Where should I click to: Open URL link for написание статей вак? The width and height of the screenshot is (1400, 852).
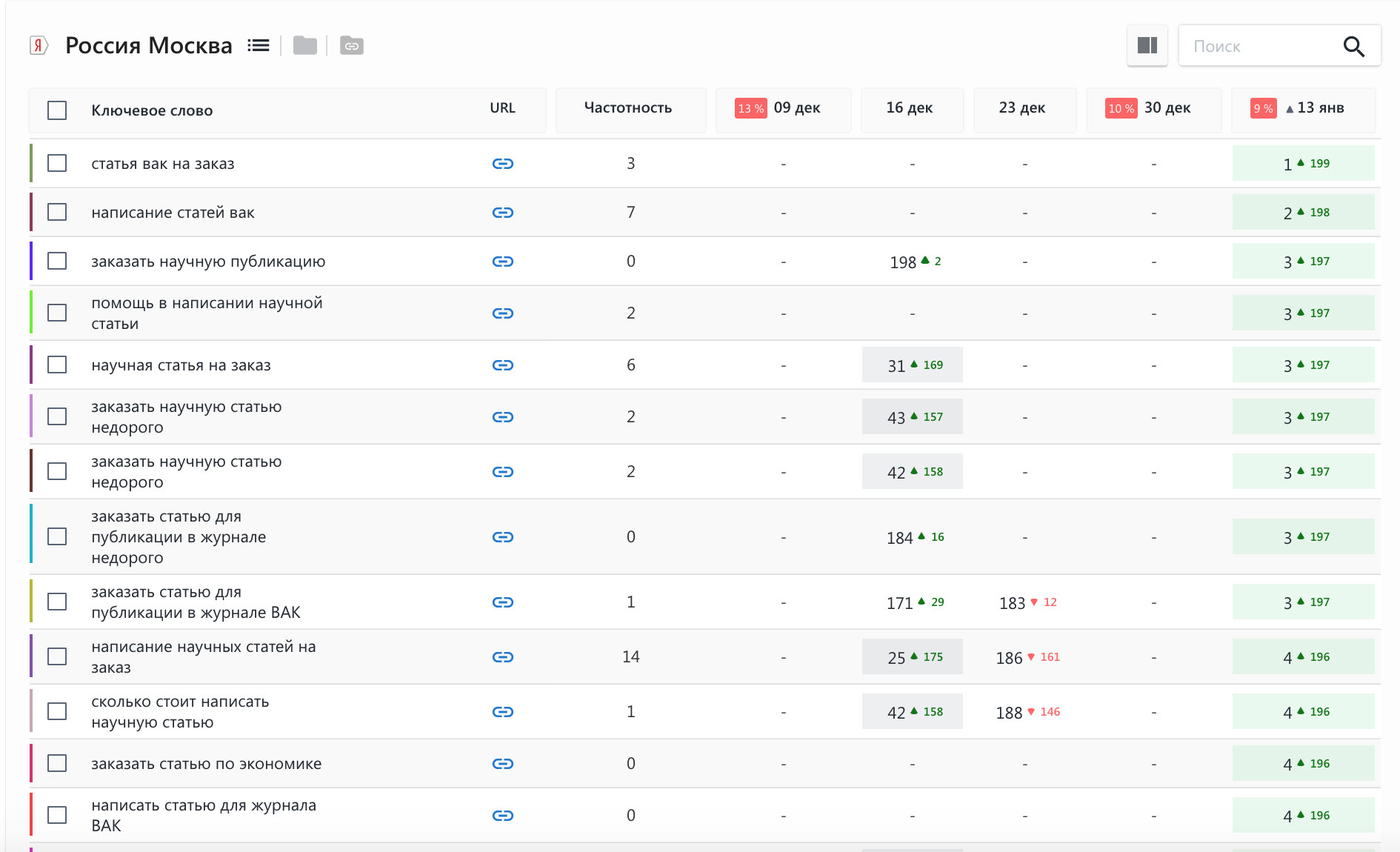(x=503, y=213)
